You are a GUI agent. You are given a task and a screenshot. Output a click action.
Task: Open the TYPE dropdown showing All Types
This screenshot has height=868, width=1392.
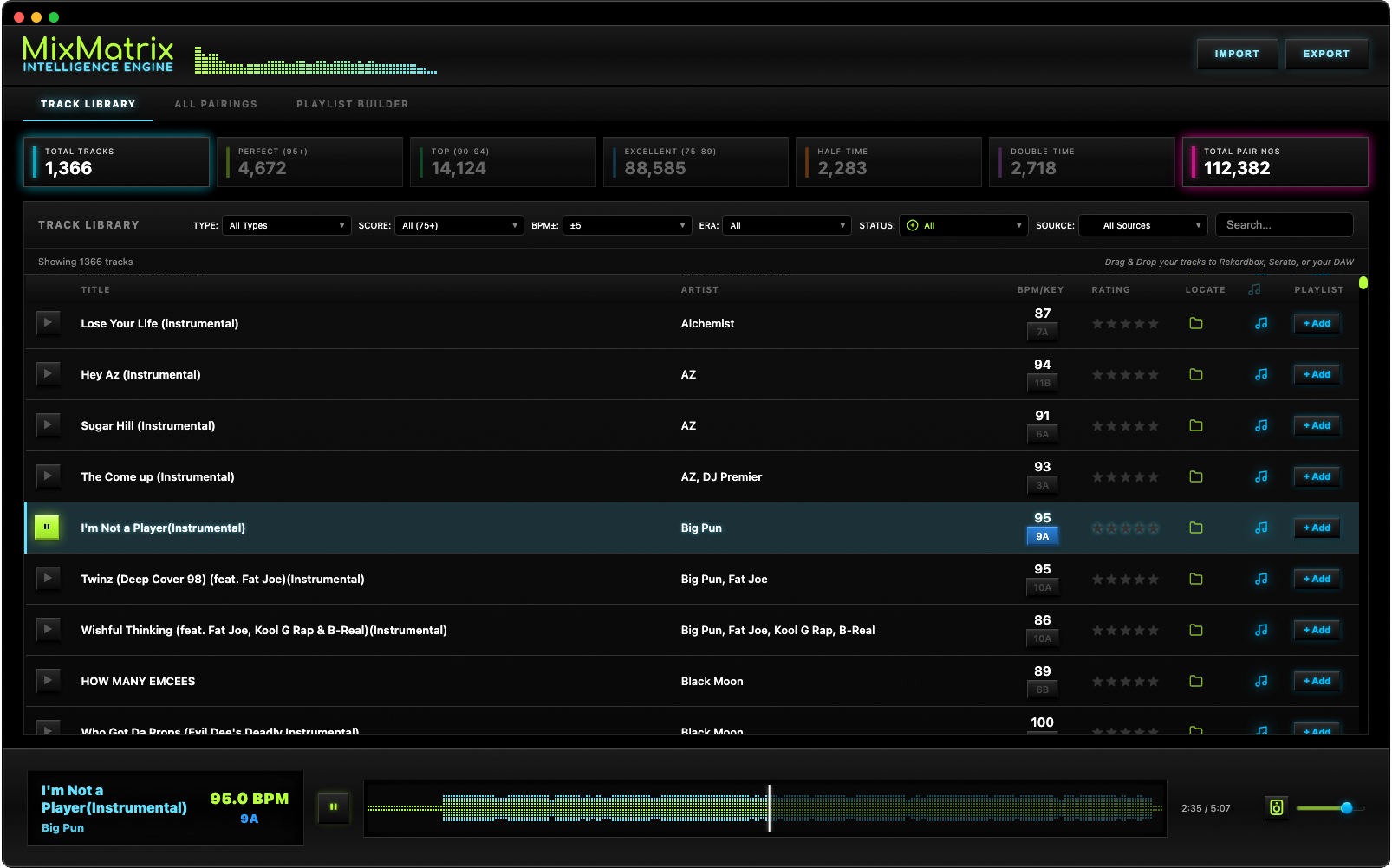pos(286,225)
